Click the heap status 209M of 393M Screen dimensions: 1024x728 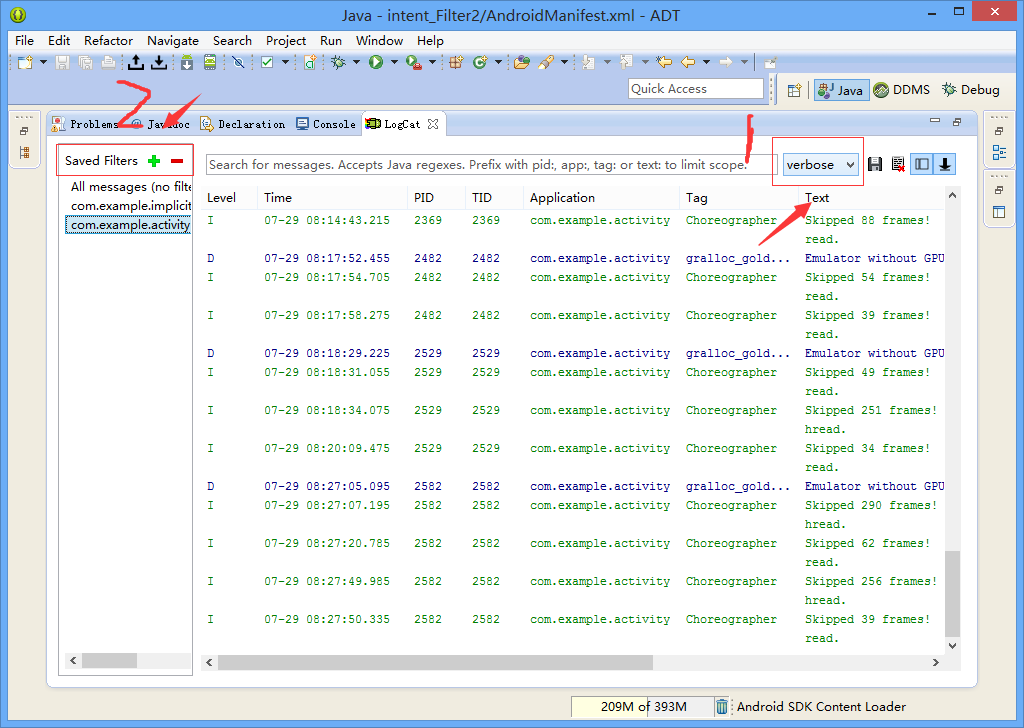tap(643, 706)
